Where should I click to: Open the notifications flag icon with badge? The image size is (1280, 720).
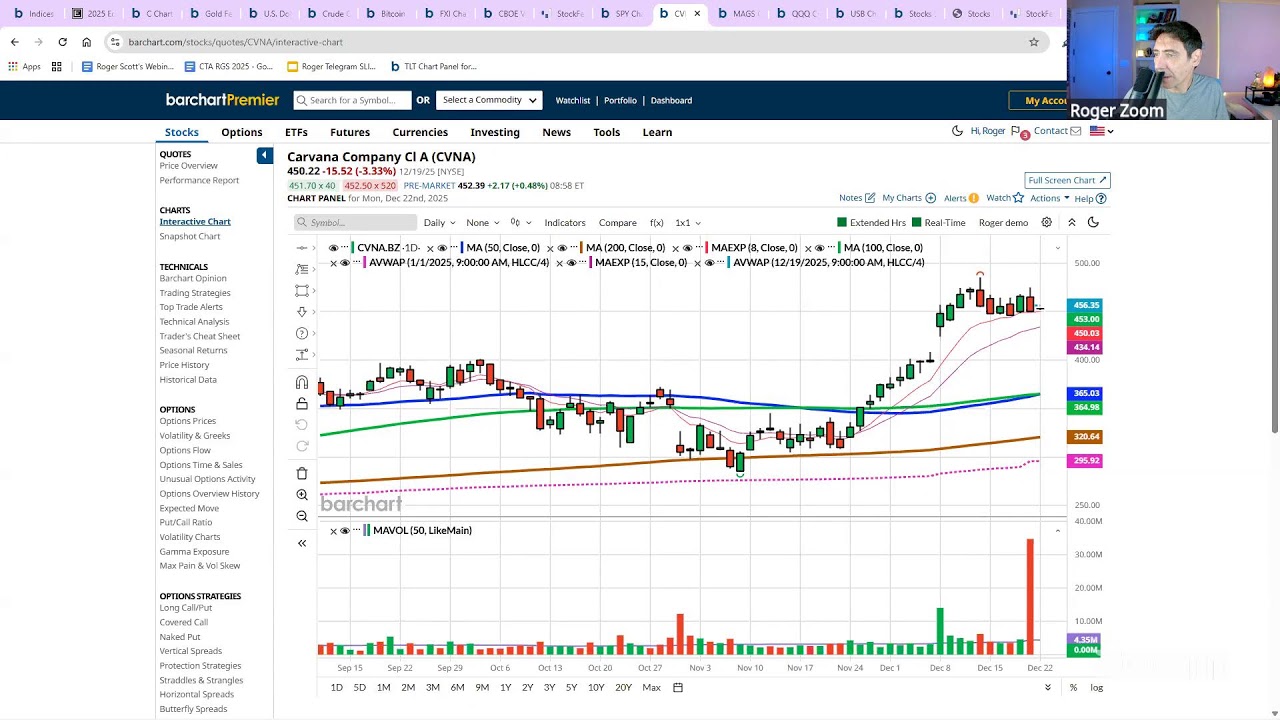pyautogui.click(x=1018, y=132)
